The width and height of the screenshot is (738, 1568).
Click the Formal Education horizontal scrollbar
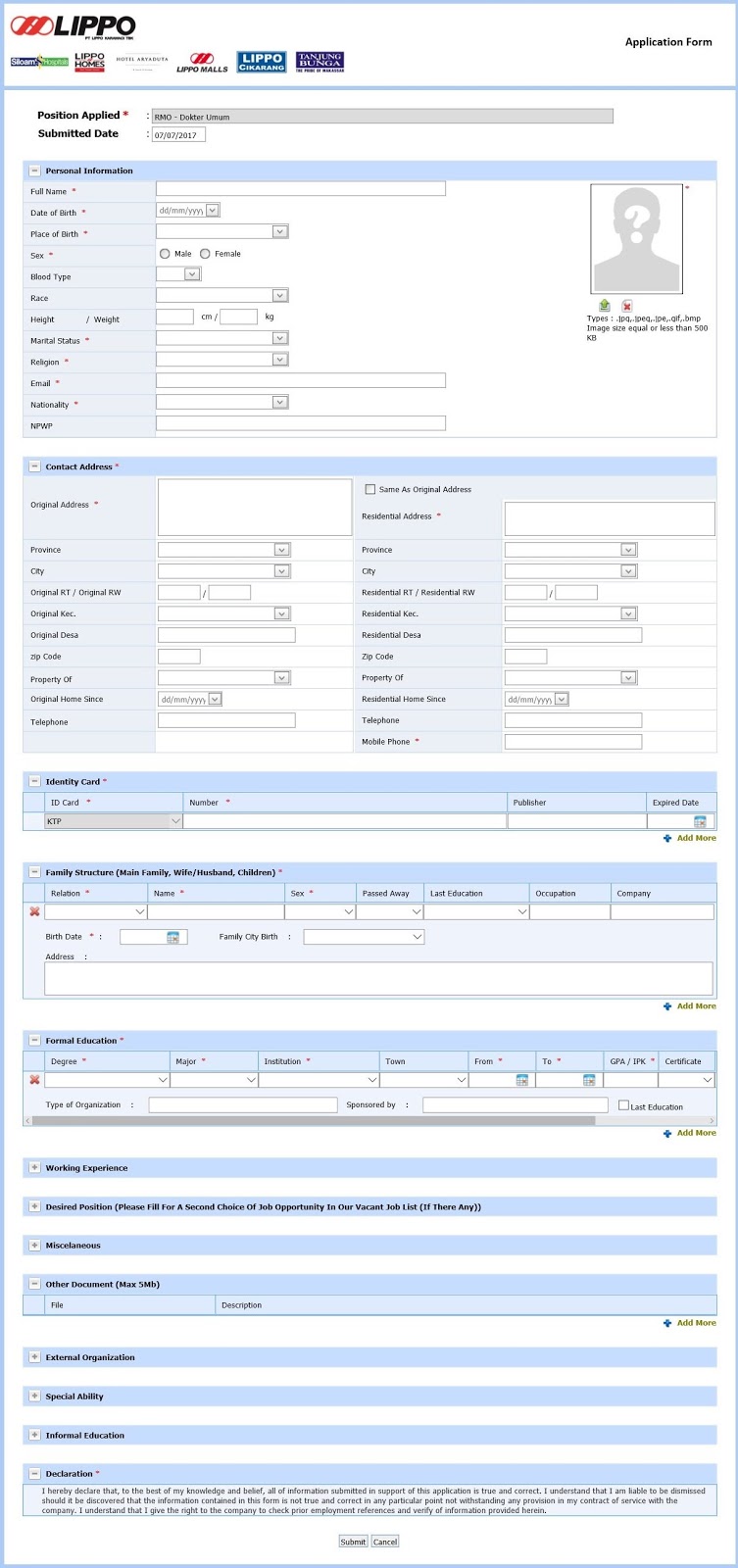tap(314, 1120)
